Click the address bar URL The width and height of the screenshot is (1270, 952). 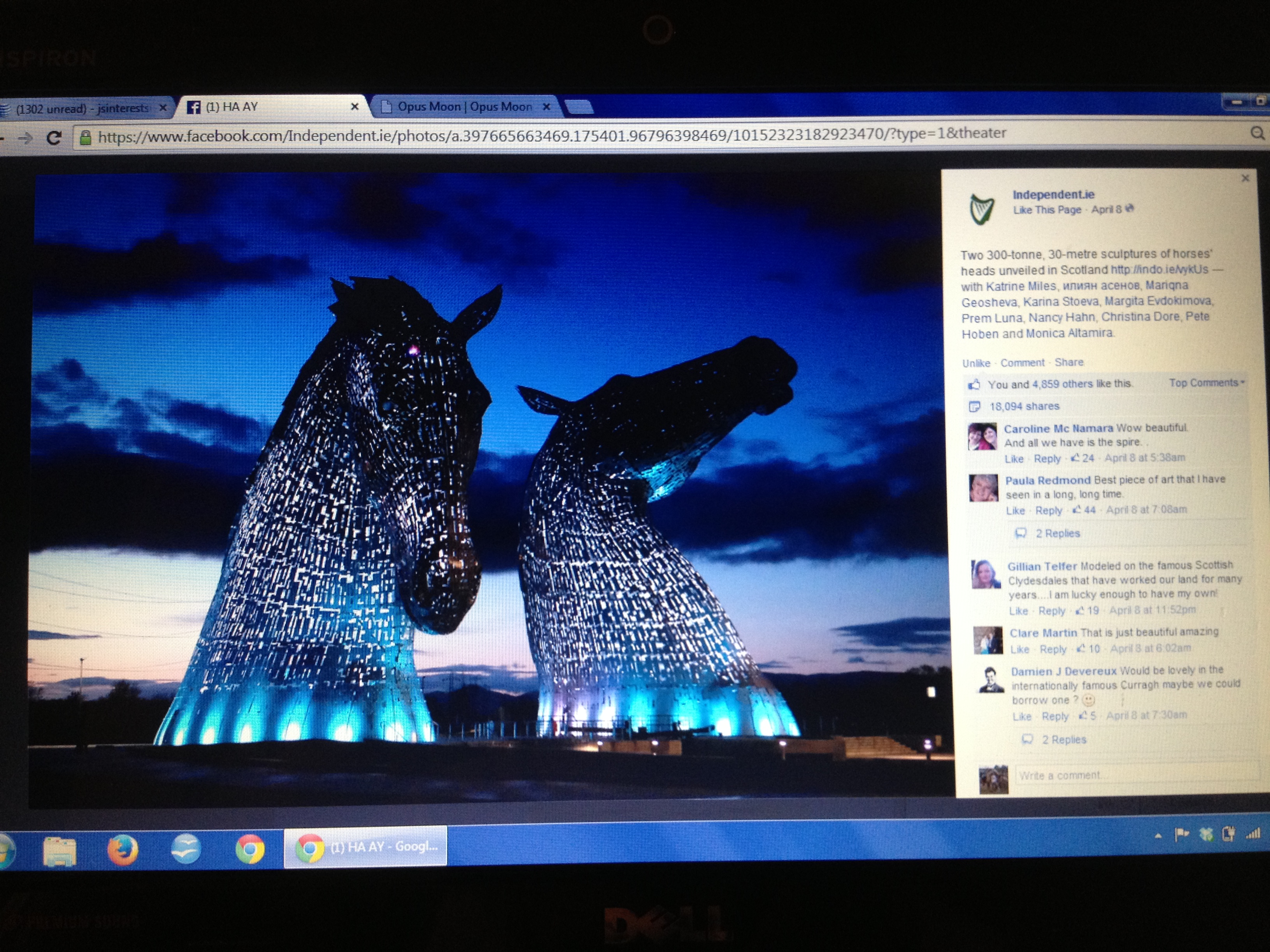(552, 135)
